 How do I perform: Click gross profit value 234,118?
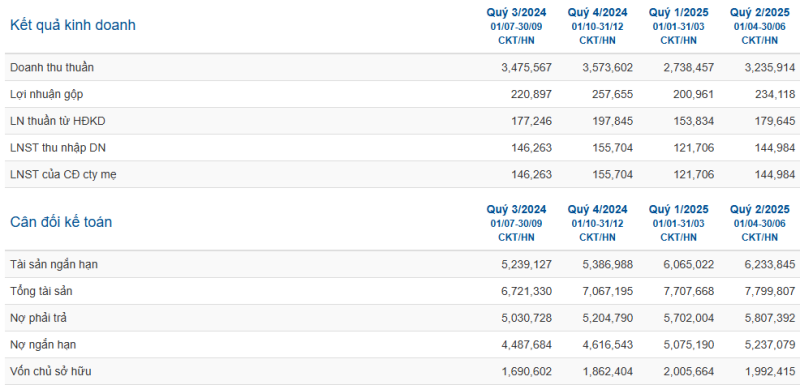tap(774, 94)
